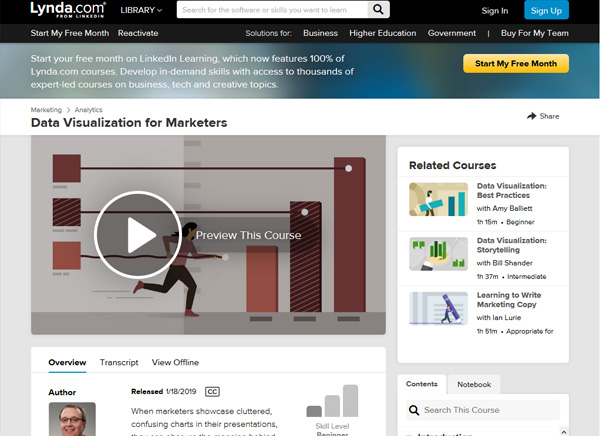Screen dimensions: 600x436
Task: Click Reactivate link
Action: [x=138, y=33]
